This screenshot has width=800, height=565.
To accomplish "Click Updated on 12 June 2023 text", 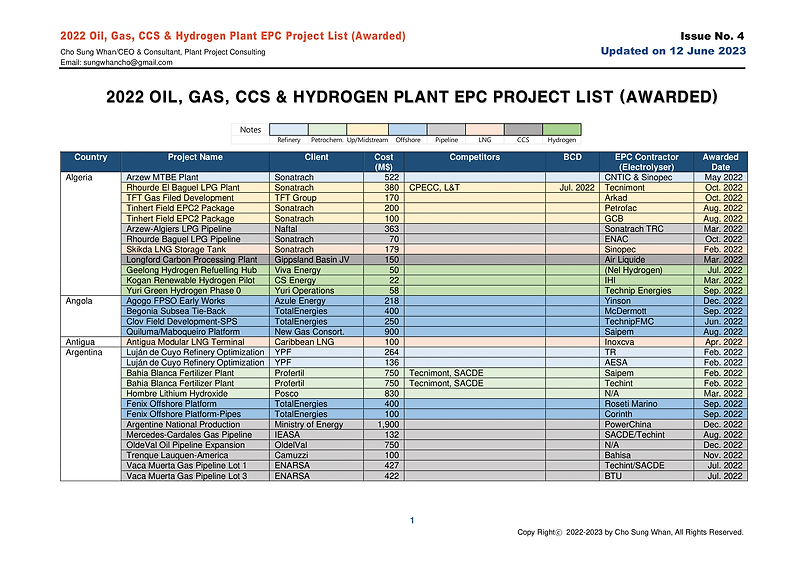I will 673,51.
